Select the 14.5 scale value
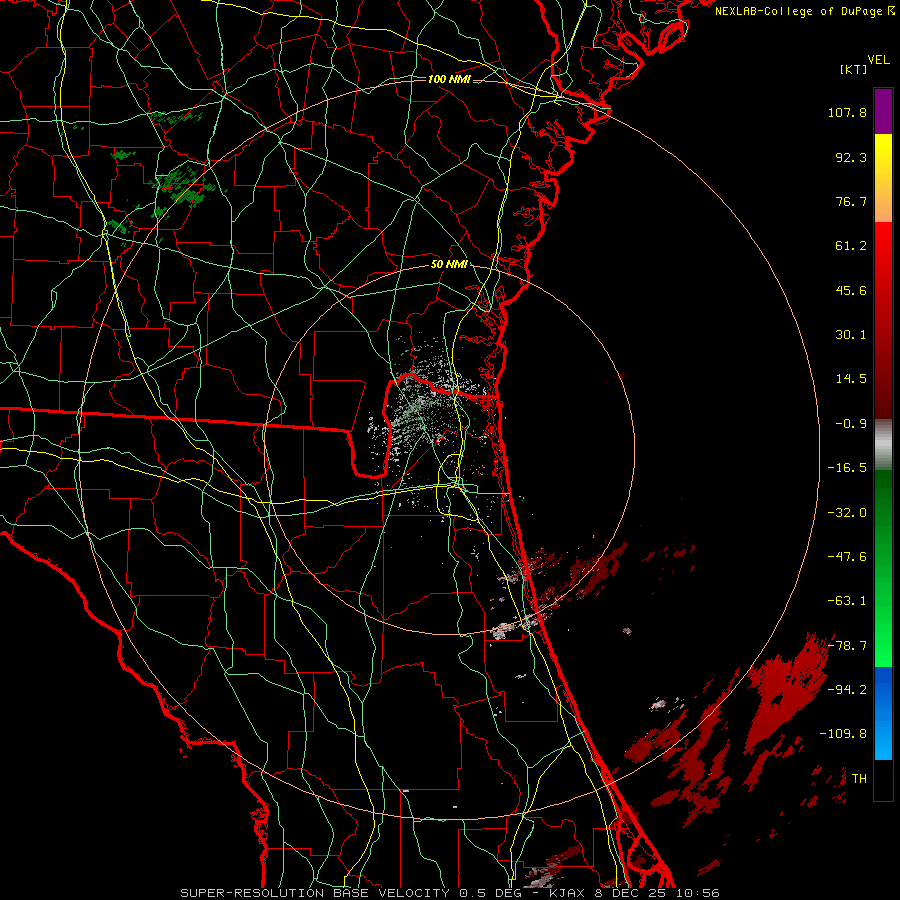The width and height of the screenshot is (900, 900). (x=851, y=379)
